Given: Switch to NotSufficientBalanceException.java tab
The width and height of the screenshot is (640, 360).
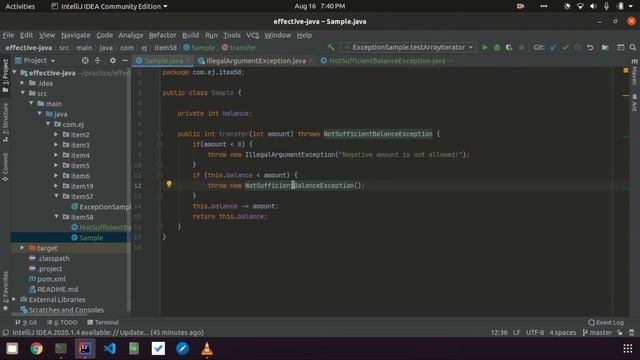Looking at the screenshot, I should click(387, 61).
